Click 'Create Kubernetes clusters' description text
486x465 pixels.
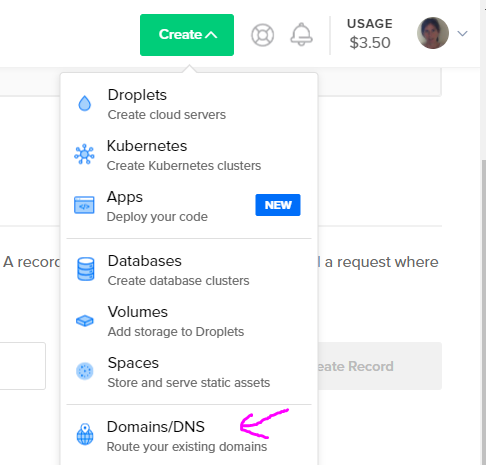(x=184, y=166)
